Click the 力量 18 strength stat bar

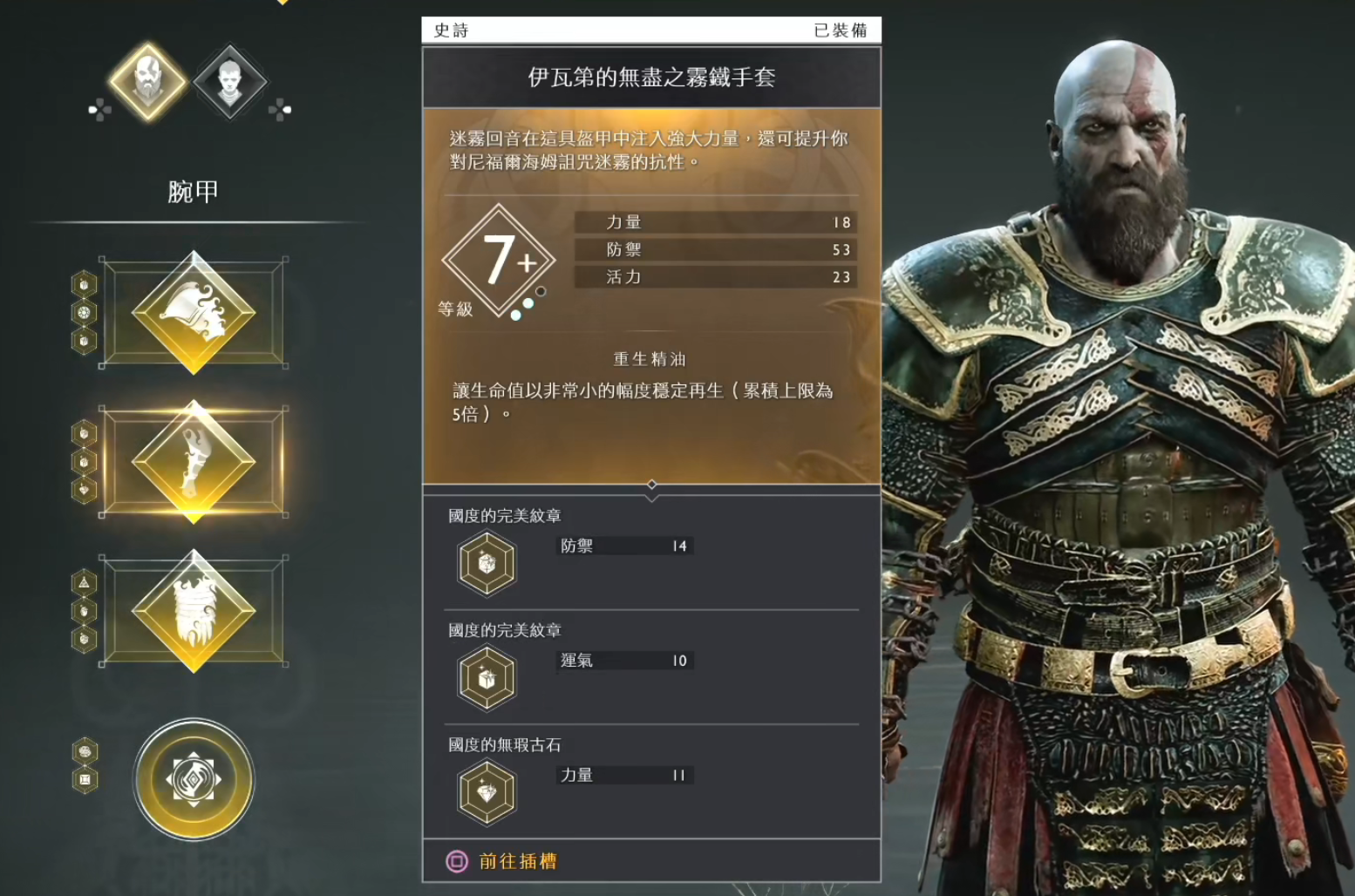(715, 222)
